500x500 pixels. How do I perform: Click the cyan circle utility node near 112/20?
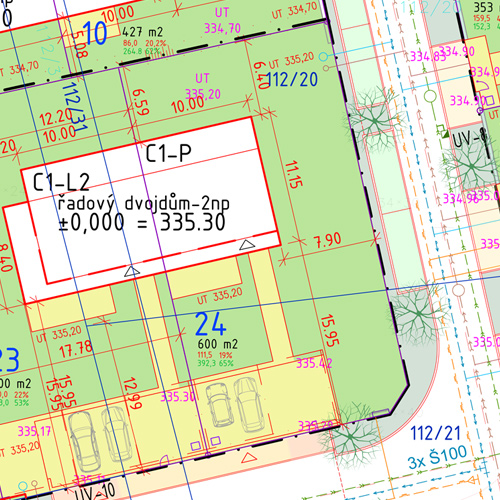coord(323,56)
